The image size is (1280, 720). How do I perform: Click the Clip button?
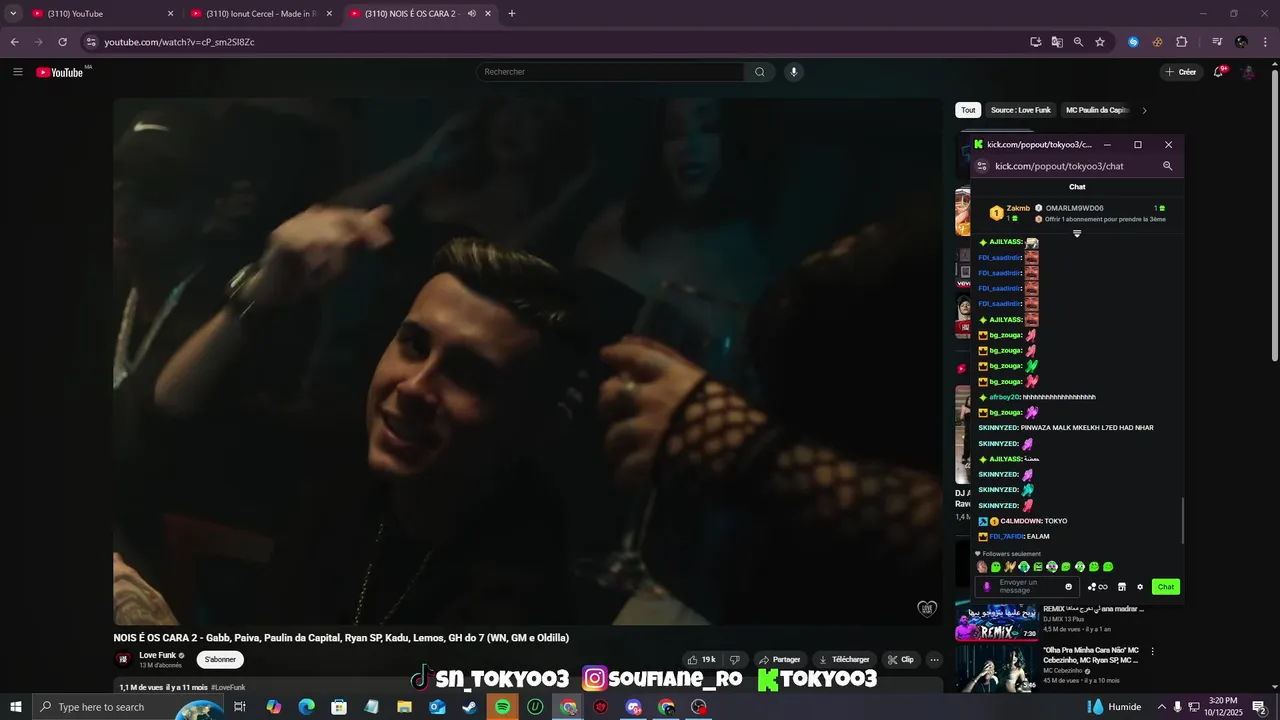pyautogui.click(x=901, y=660)
